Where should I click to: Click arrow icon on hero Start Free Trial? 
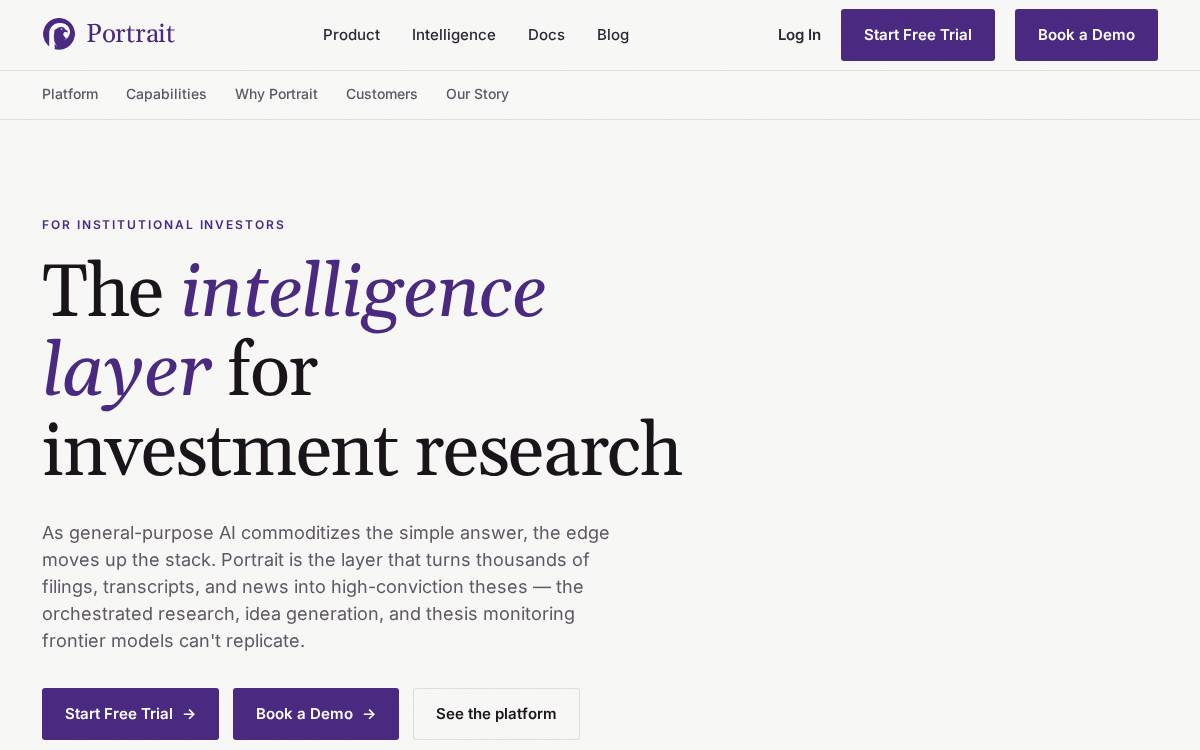point(189,714)
